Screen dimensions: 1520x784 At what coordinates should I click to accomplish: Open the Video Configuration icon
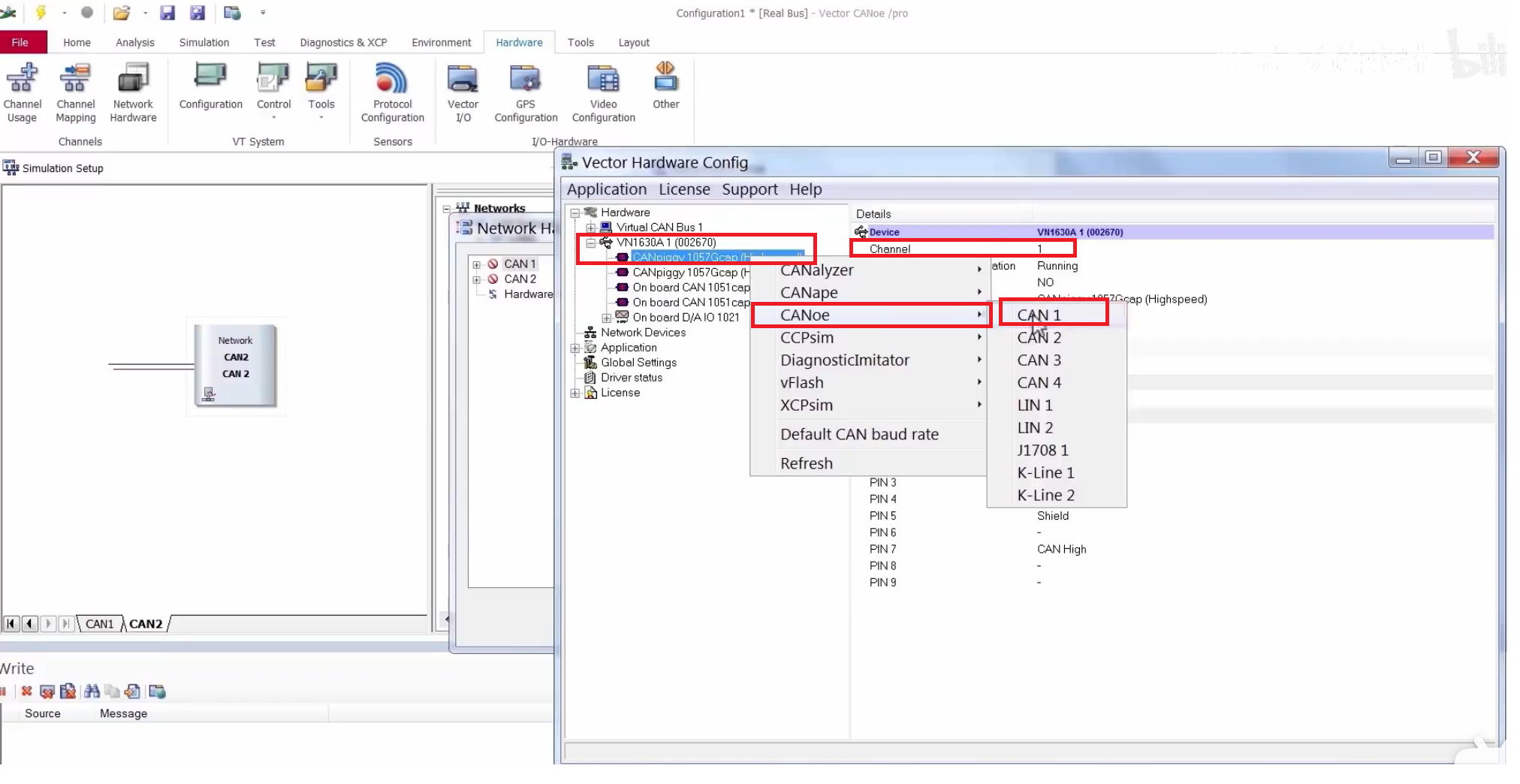pyautogui.click(x=603, y=92)
